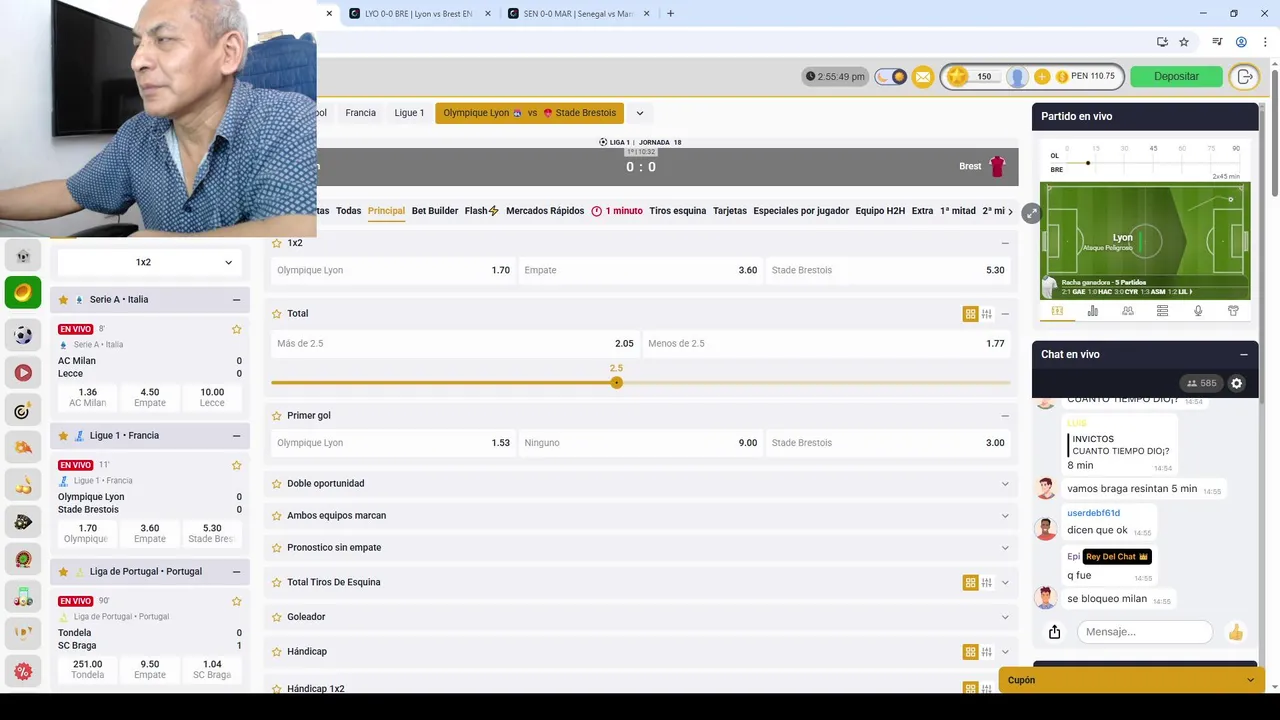Click the gold star points icon

pos(958,77)
